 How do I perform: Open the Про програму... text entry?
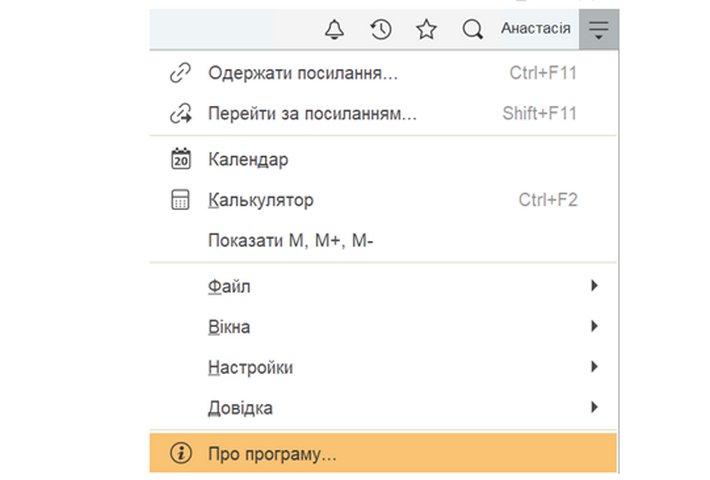point(272,453)
